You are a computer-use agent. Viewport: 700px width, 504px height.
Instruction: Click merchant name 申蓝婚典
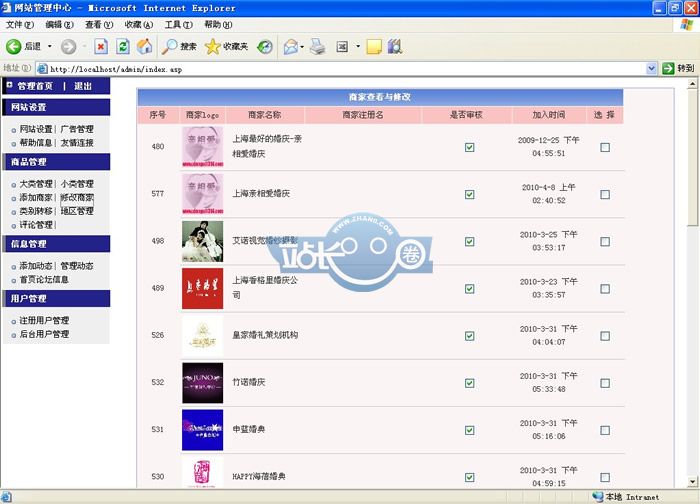(x=249, y=429)
